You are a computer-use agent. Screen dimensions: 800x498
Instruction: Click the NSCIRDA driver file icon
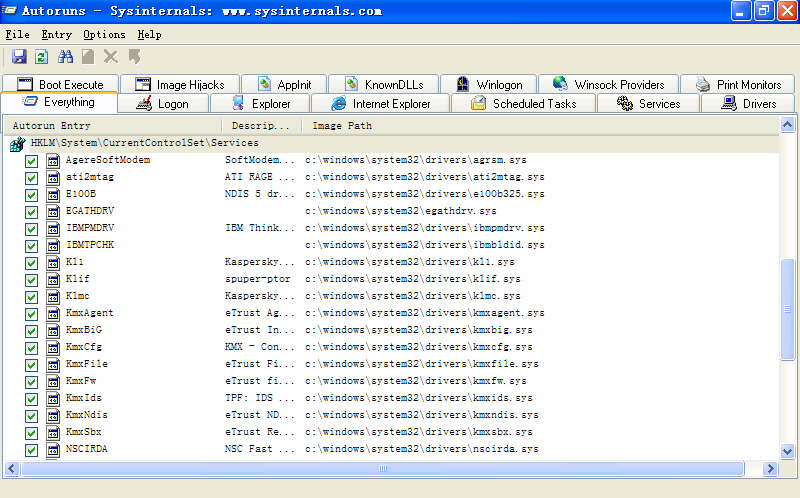53,450
